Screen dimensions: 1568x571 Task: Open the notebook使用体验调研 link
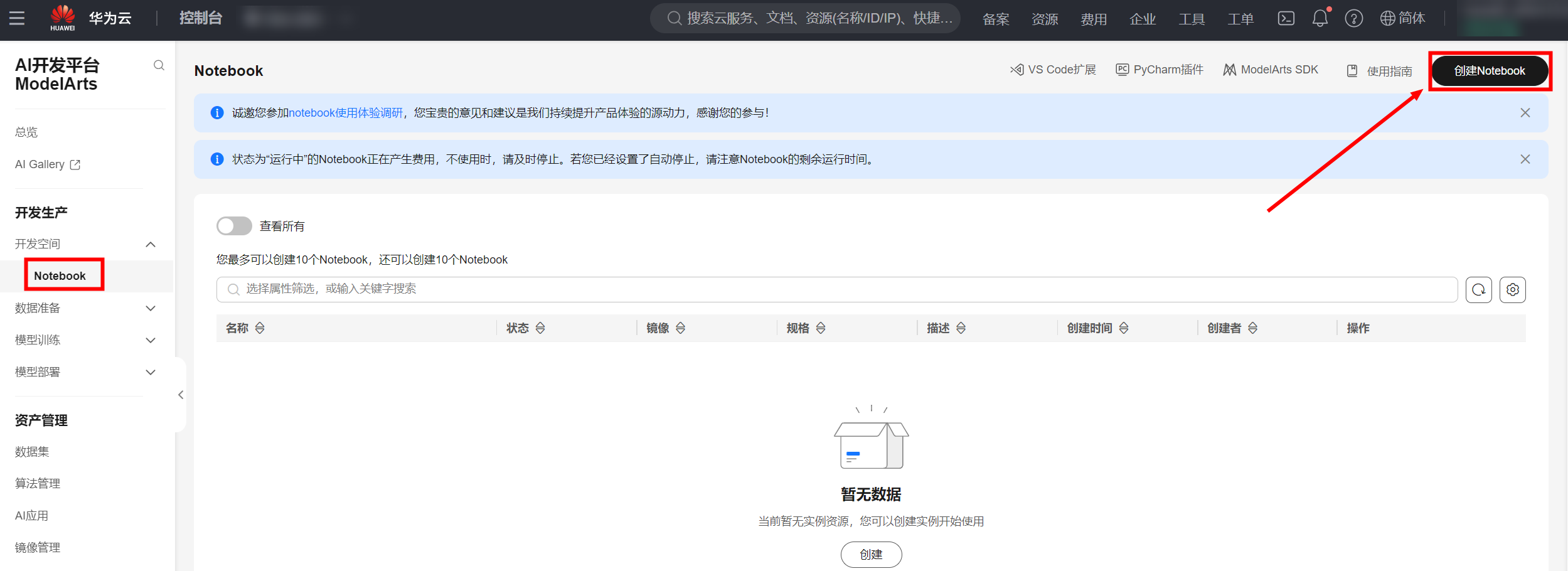[345, 113]
